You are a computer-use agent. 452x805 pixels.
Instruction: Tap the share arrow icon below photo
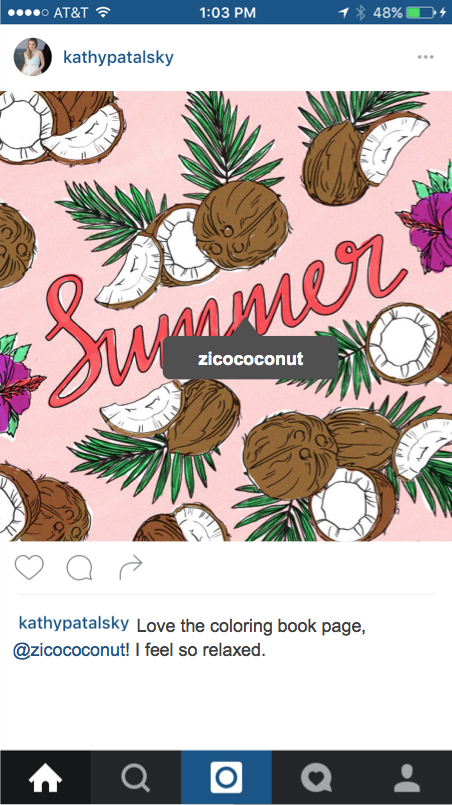click(x=130, y=569)
